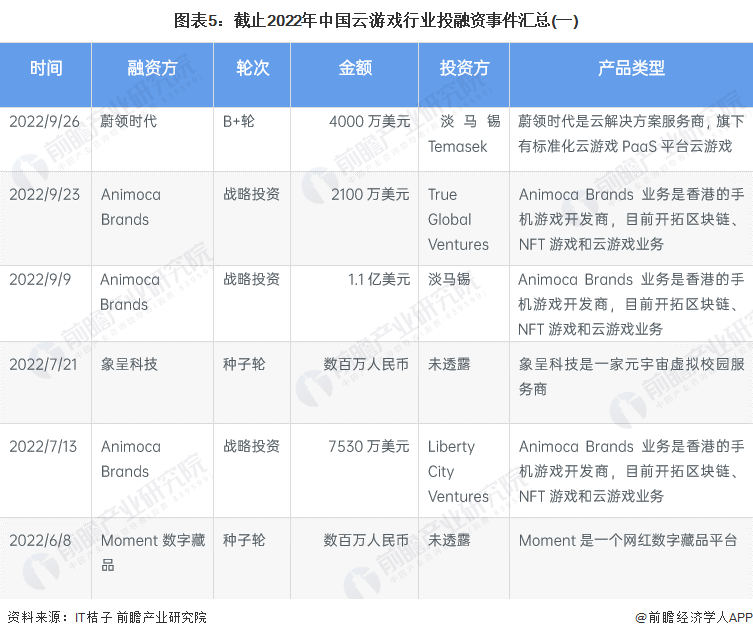Click '种子轮' in the 象呈科技 row

pyautogui.click(x=244, y=364)
